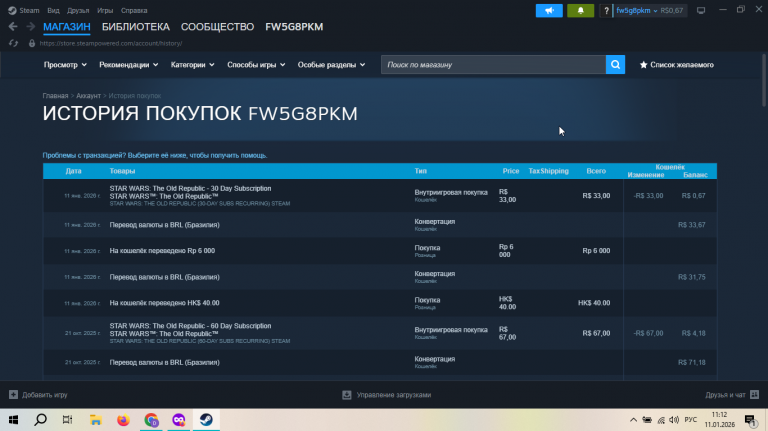Switch to the СООБЩЕСТВО tab

[217, 27]
